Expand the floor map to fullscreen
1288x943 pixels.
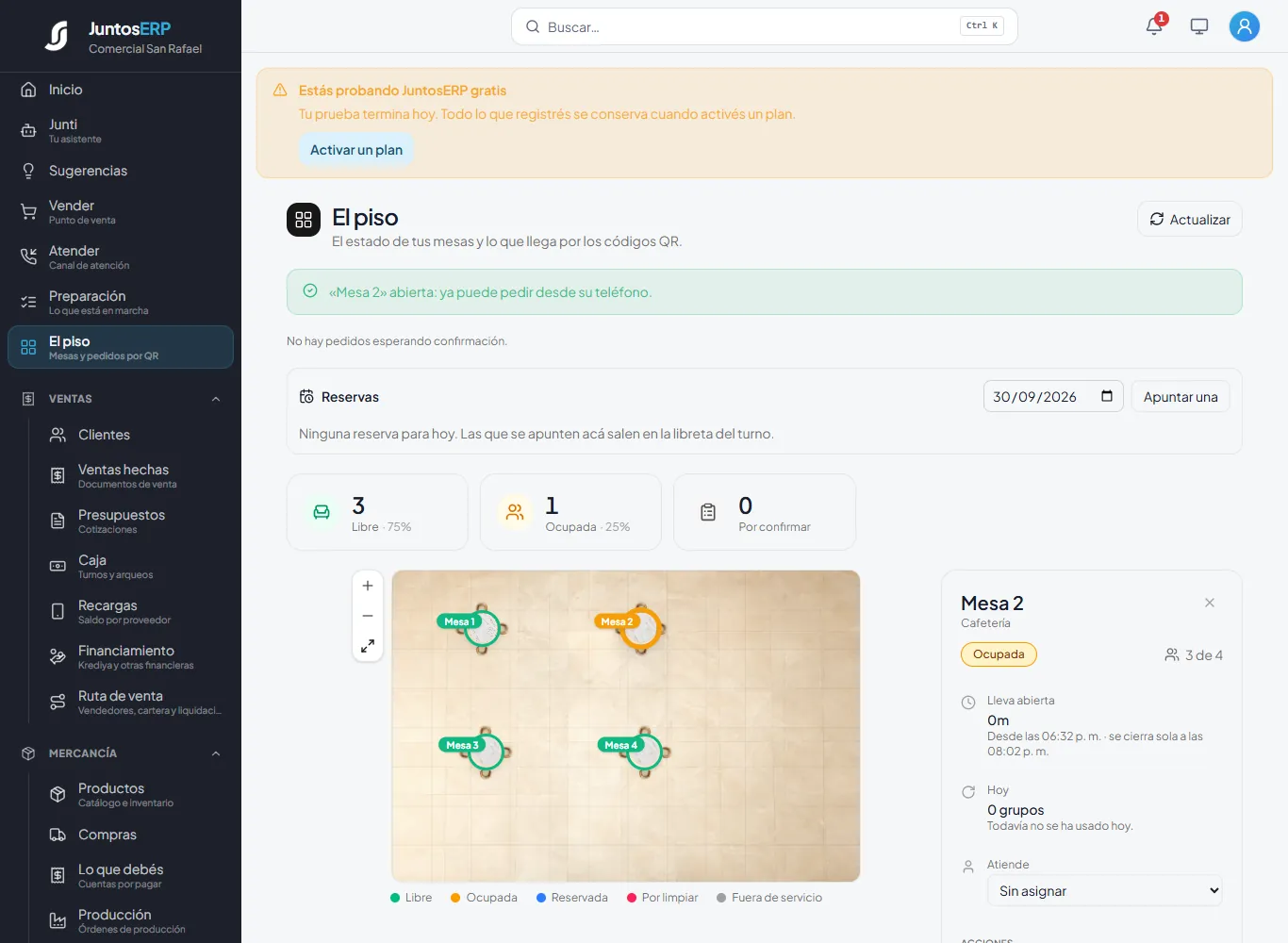point(368,646)
